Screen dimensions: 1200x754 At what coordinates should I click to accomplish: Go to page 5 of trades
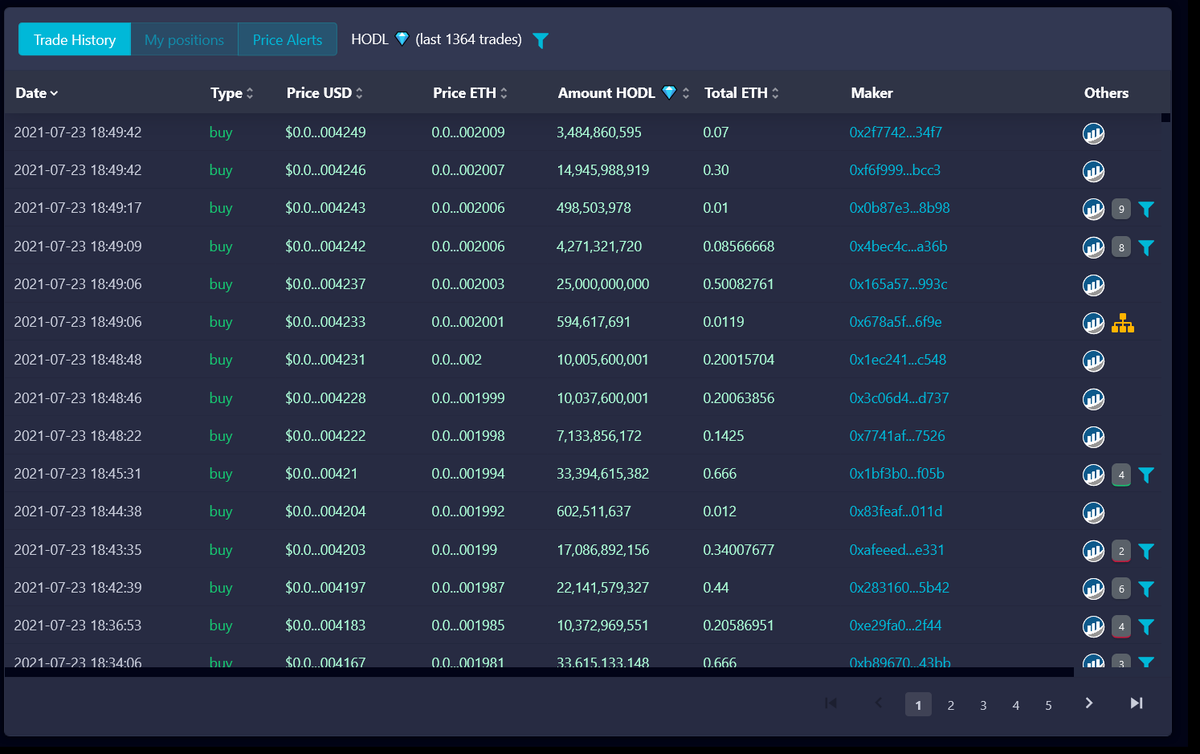[x=1048, y=705]
